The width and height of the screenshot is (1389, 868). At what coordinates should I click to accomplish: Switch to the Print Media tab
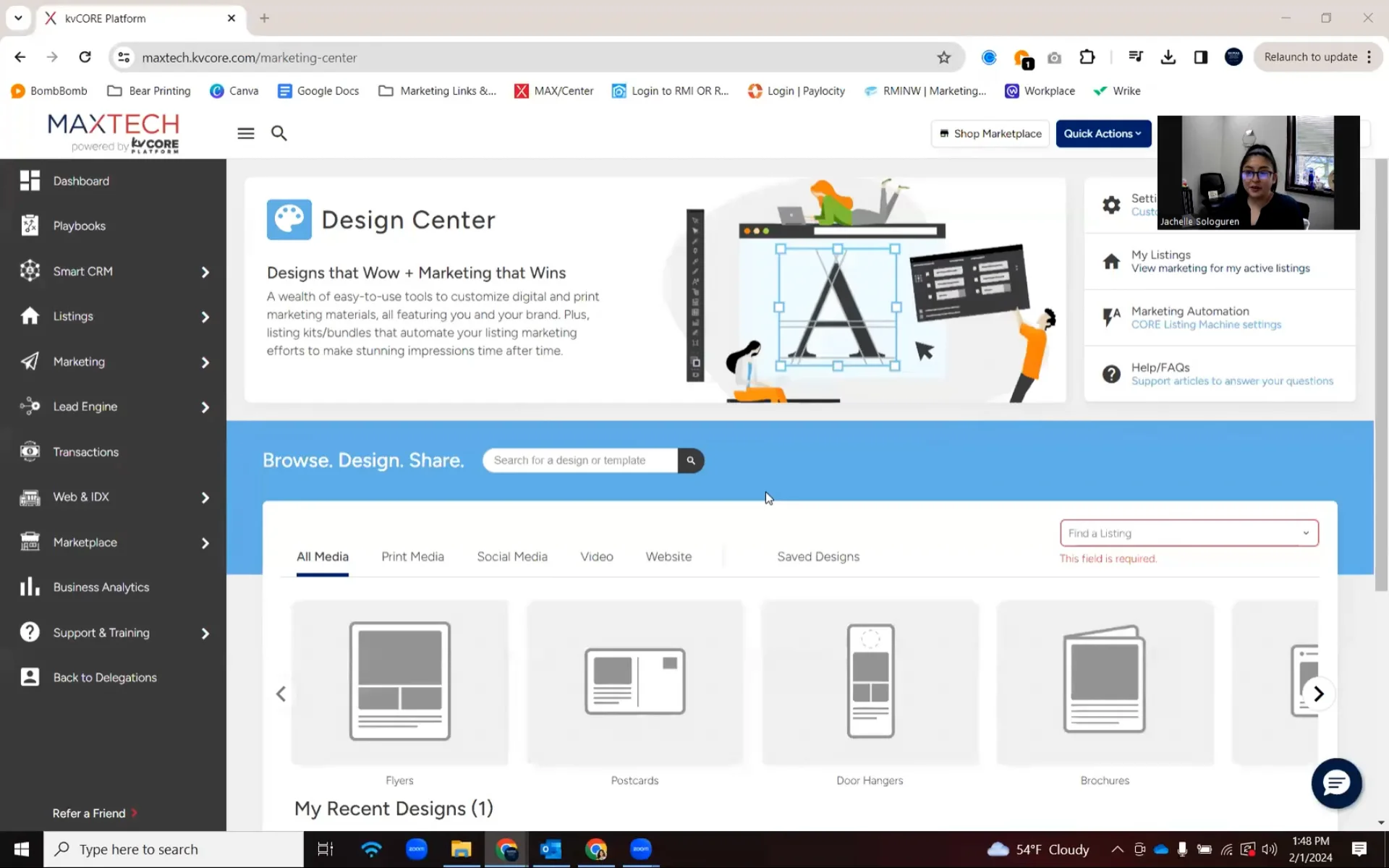point(412,557)
